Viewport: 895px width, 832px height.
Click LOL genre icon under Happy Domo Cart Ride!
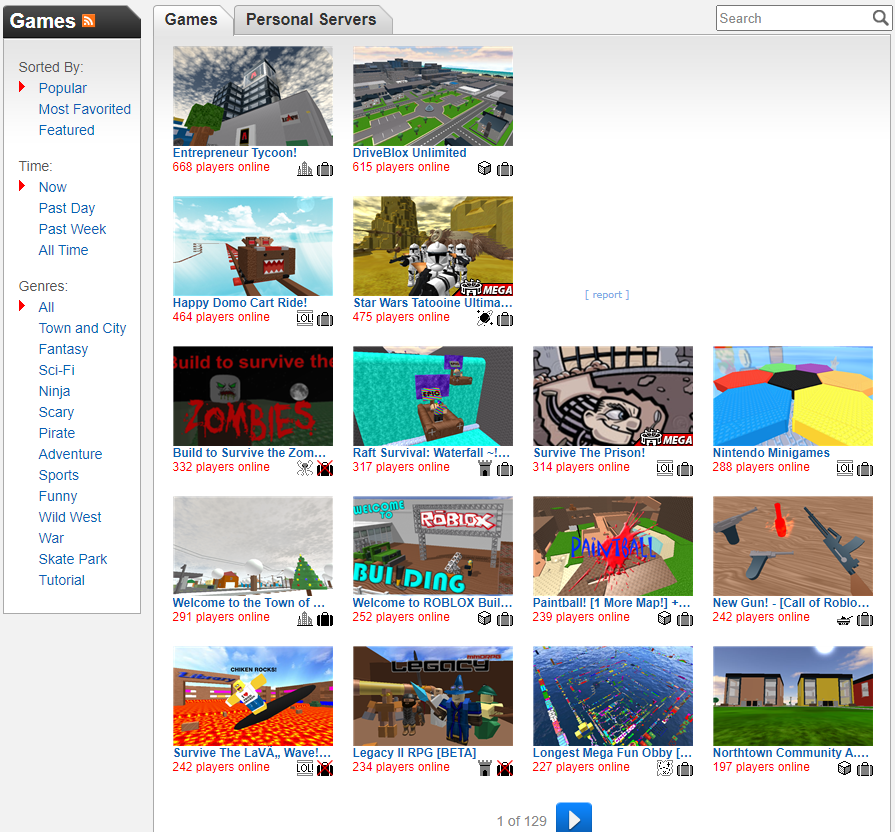[305, 319]
